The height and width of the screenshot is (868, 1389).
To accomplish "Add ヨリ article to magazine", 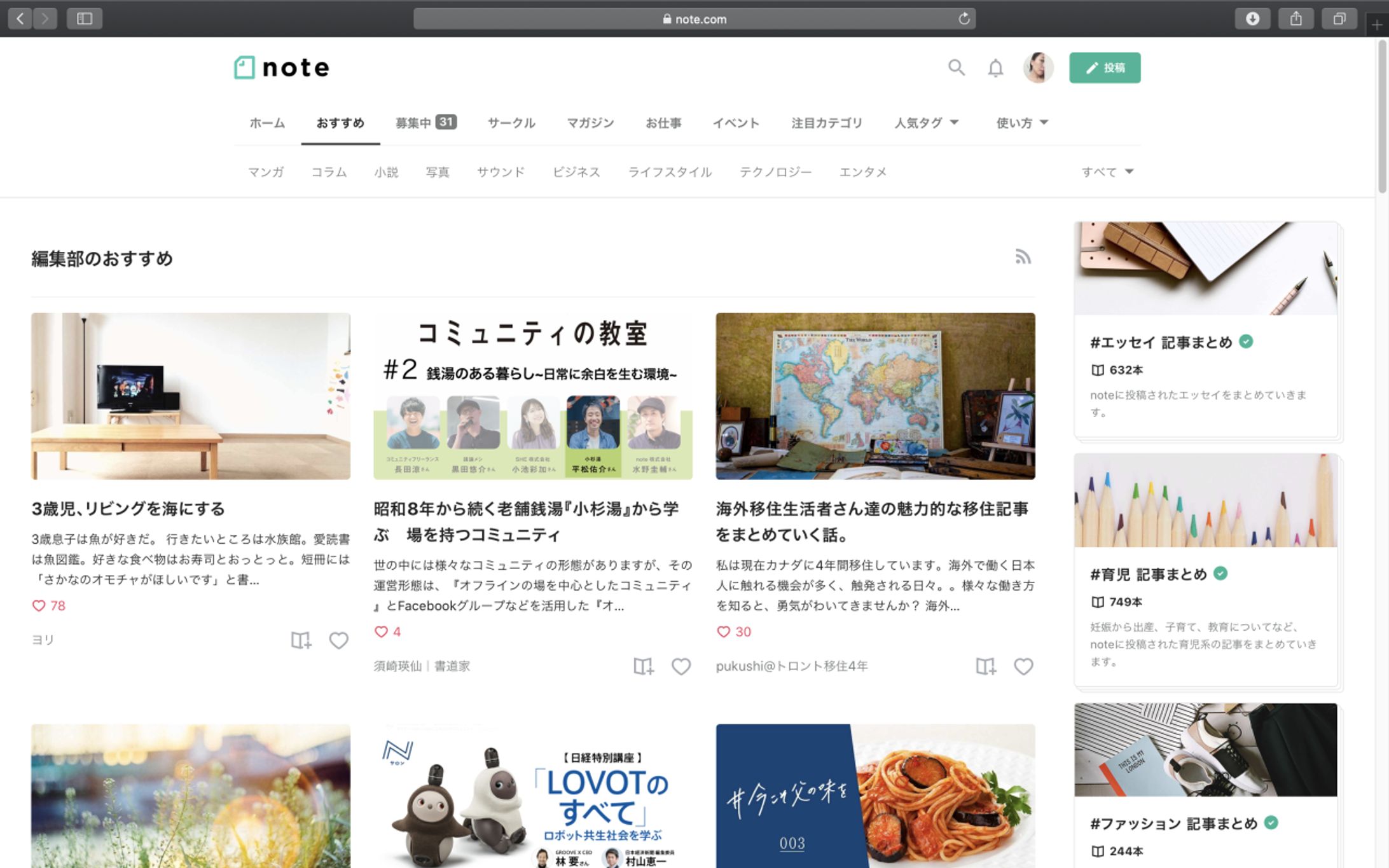I will [x=301, y=640].
